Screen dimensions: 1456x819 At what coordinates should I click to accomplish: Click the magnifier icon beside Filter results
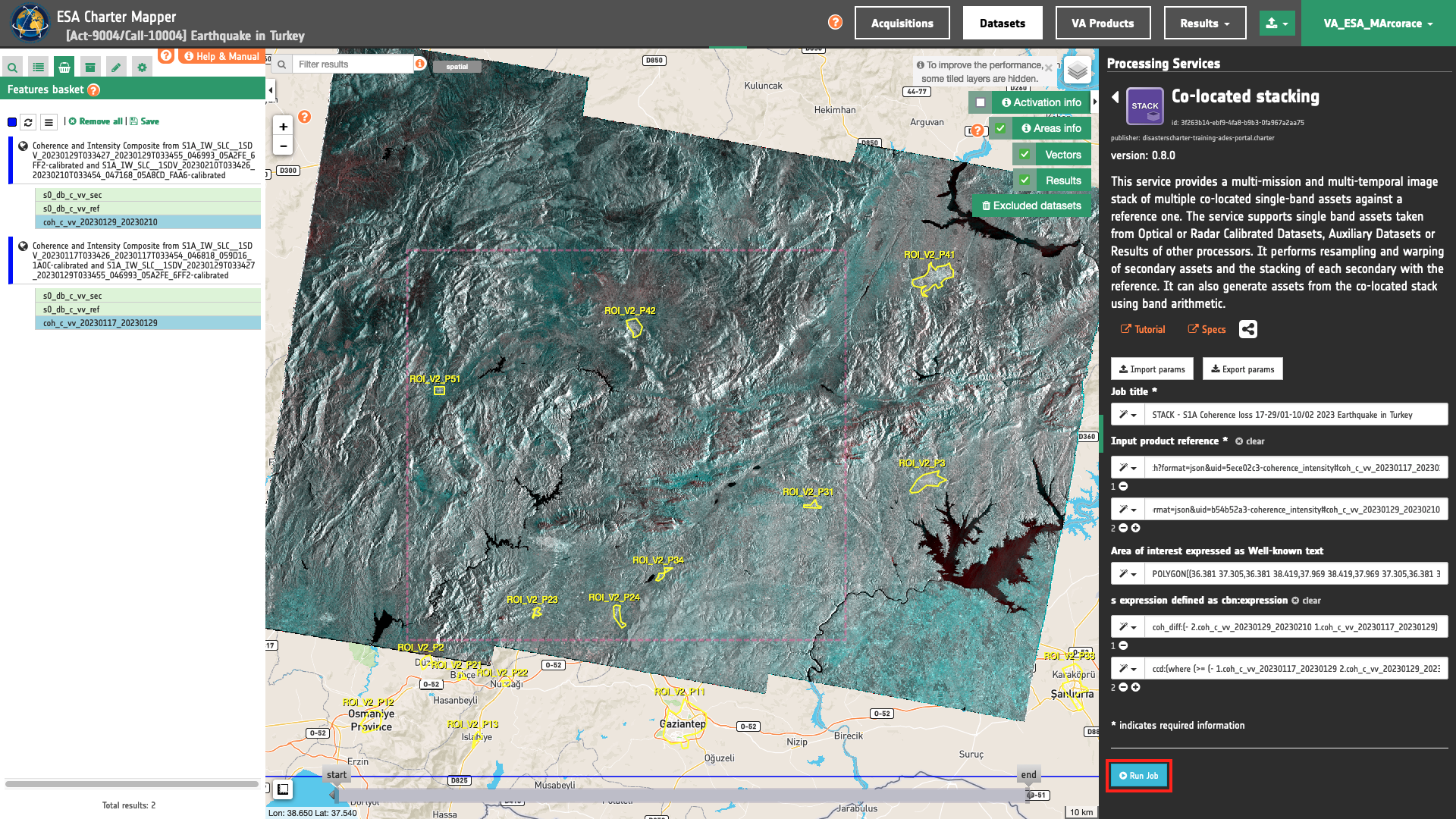tap(281, 64)
